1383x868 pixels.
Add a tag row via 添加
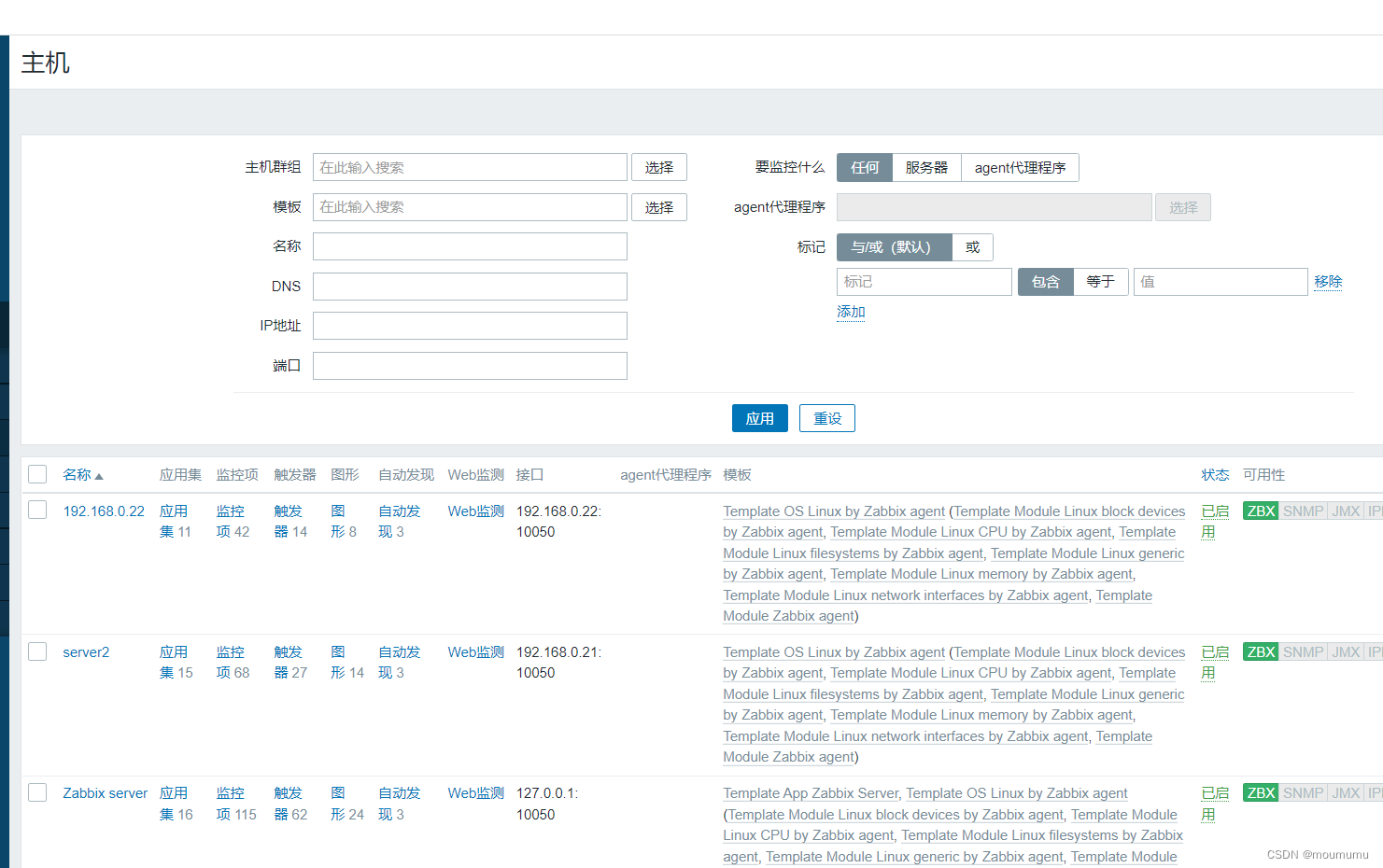(x=851, y=312)
